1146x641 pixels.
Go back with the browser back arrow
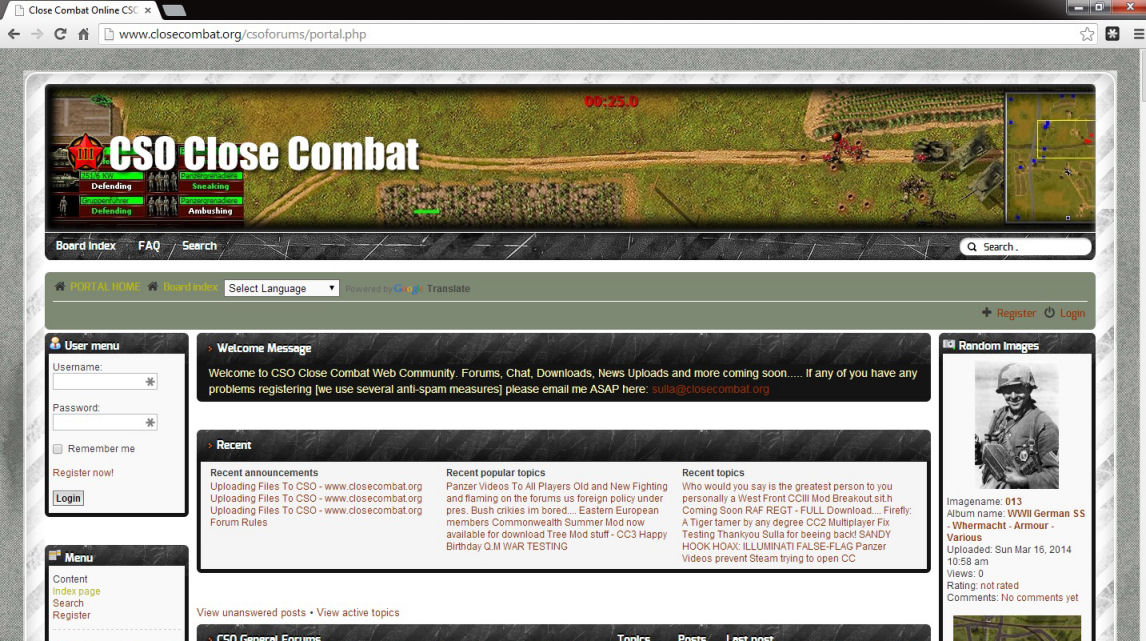click(14, 34)
